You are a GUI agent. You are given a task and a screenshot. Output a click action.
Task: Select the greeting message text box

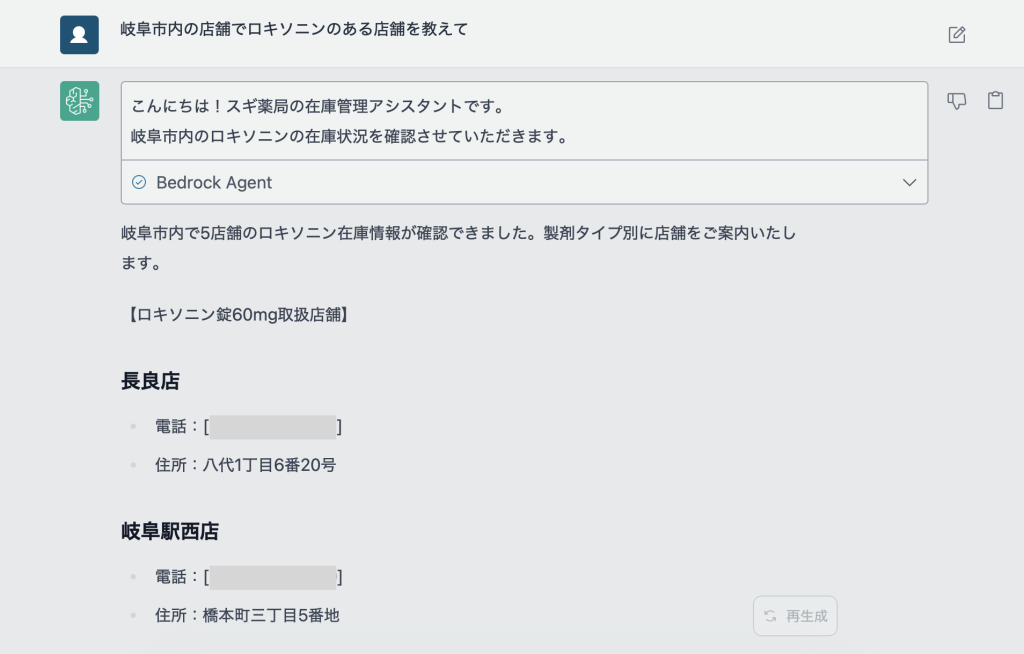pos(524,121)
